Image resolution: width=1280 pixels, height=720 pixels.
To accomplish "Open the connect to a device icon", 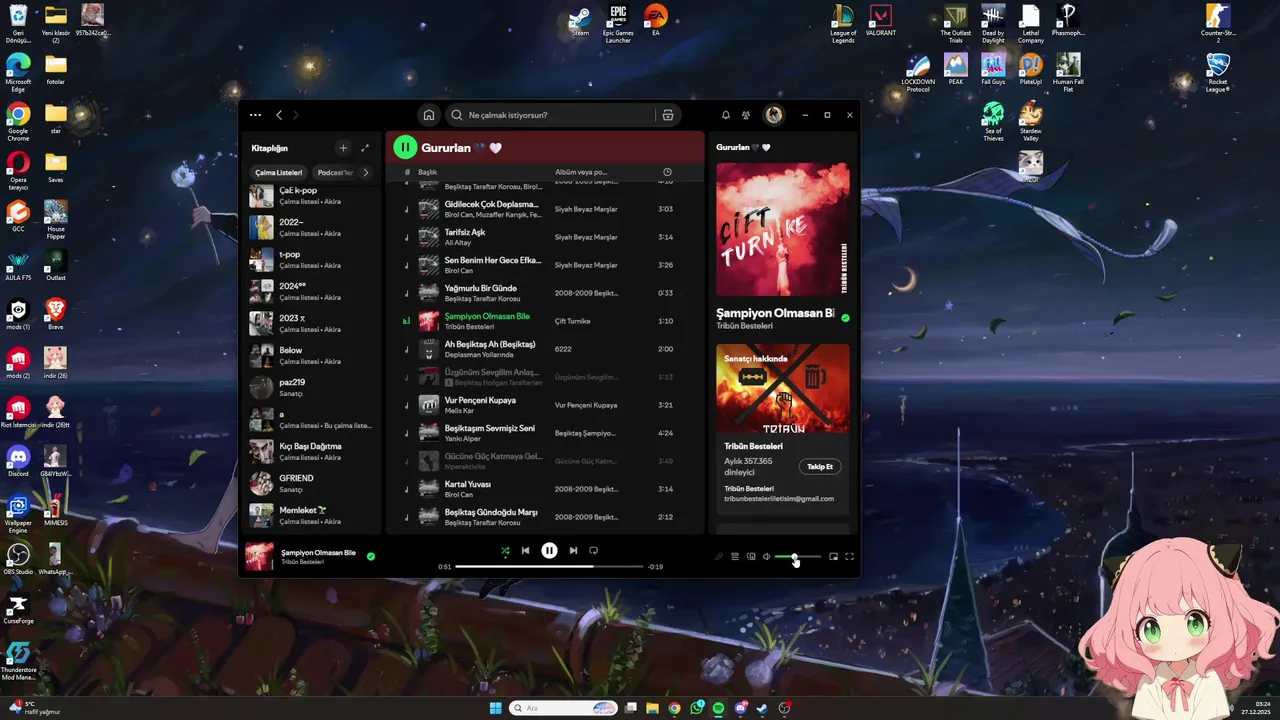I will coord(751,557).
